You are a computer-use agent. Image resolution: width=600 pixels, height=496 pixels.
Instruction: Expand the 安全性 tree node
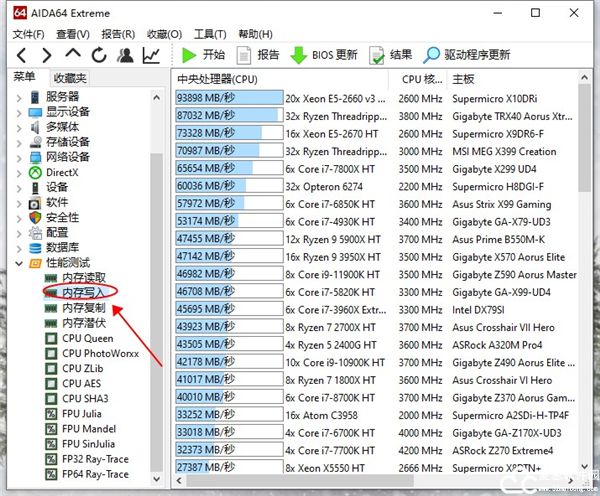(x=19, y=219)
